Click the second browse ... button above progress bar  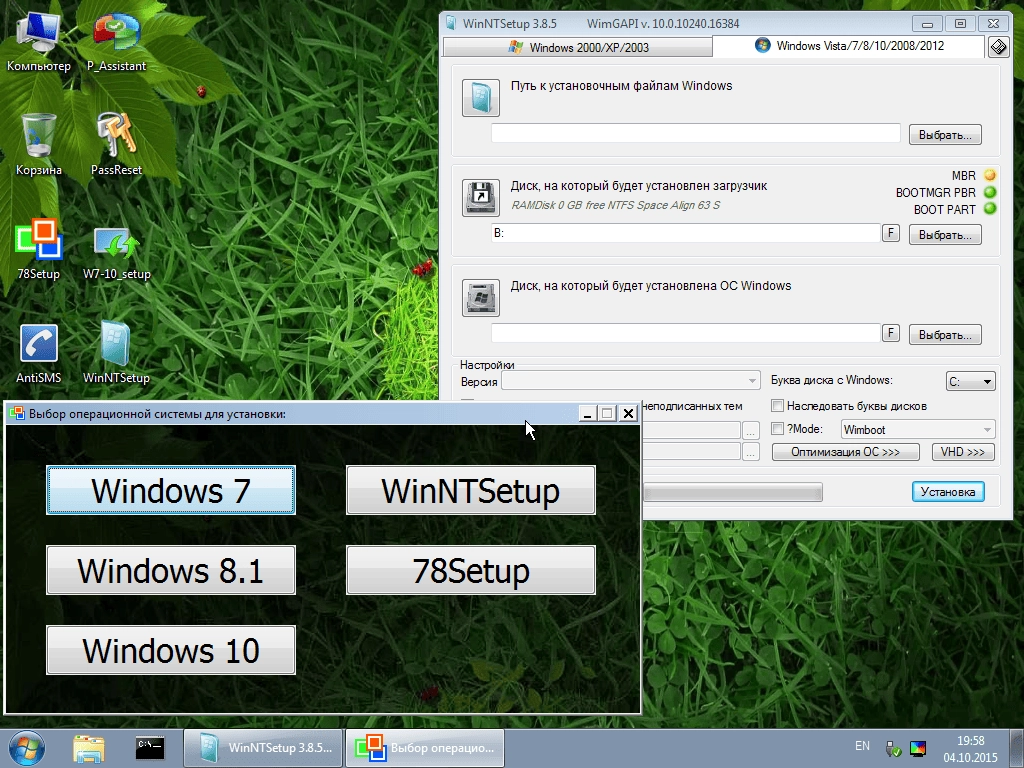coord(750,451)
